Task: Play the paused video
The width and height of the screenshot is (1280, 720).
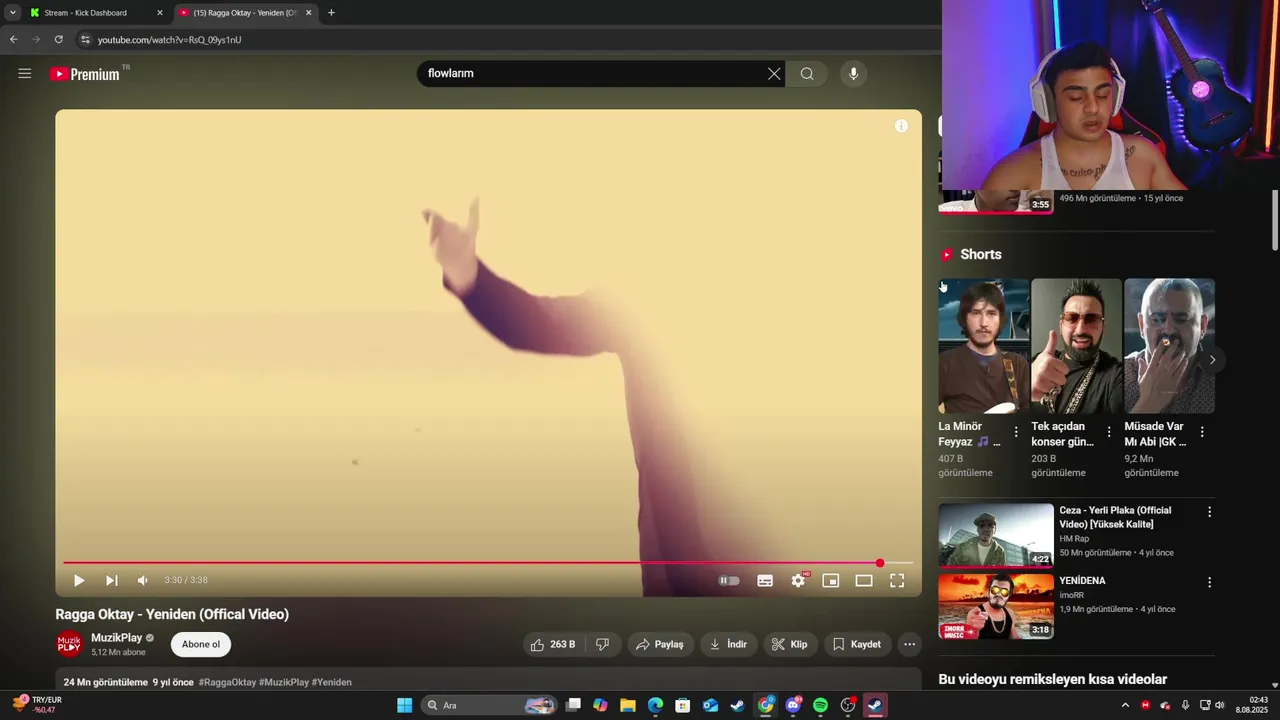Action: [x=79, y=580]
